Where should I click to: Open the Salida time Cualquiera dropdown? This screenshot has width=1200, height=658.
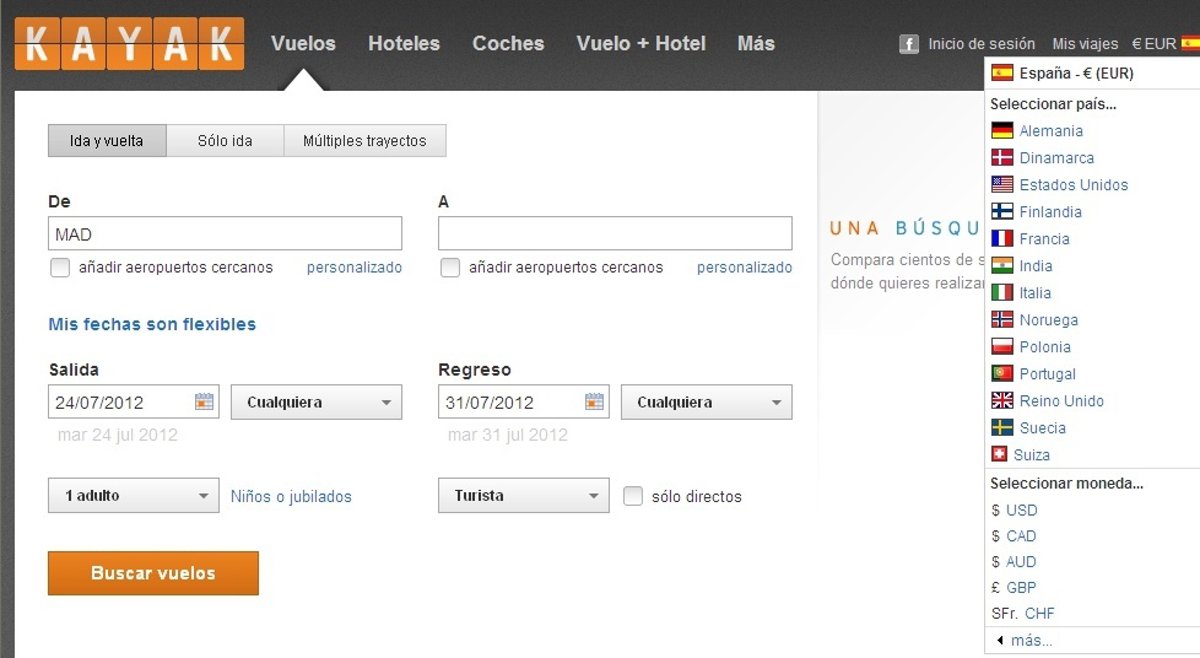coord(316,403)
